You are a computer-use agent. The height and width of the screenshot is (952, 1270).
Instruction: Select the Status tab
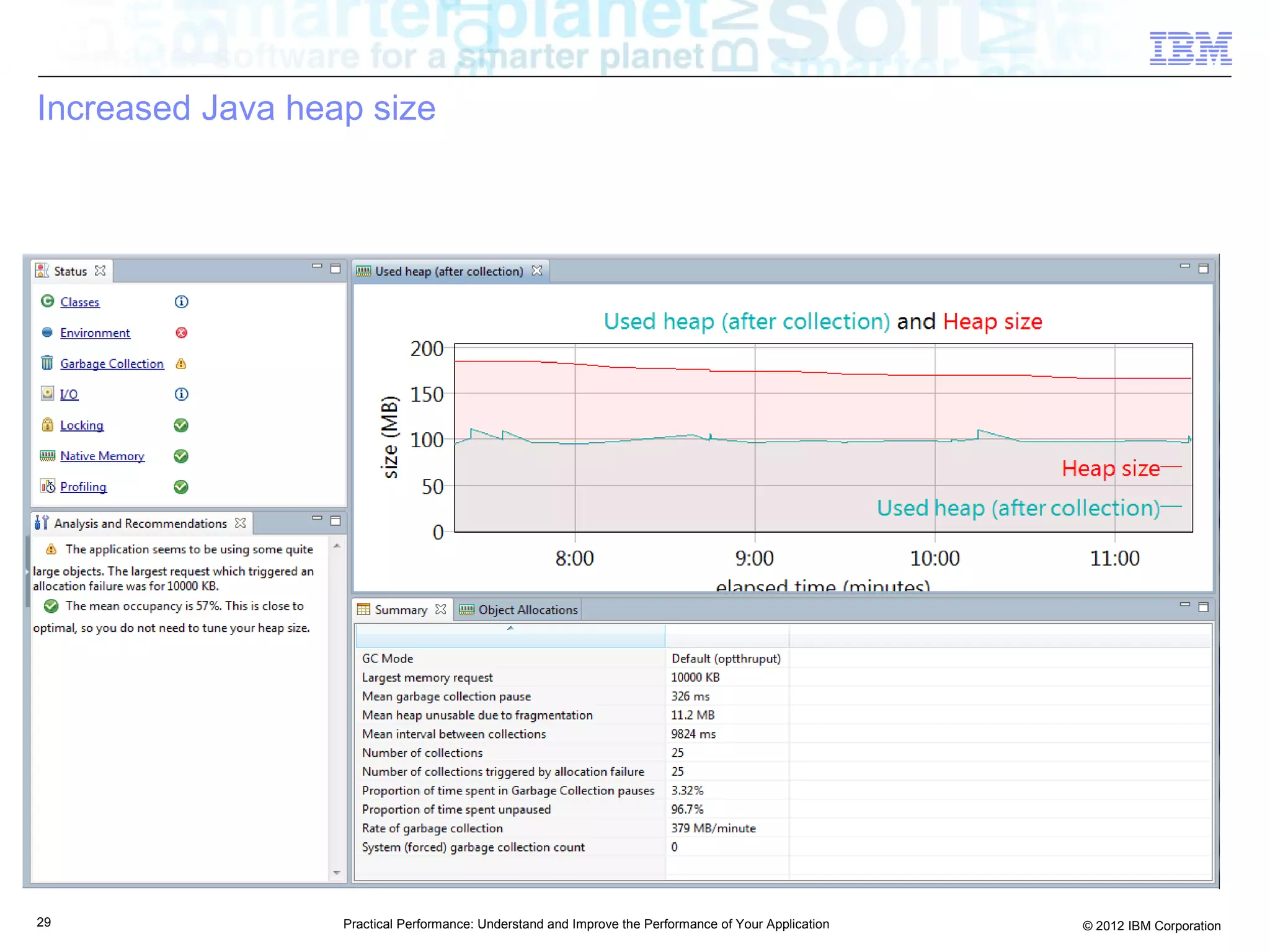pyautogui.click(x=70, y=271)
